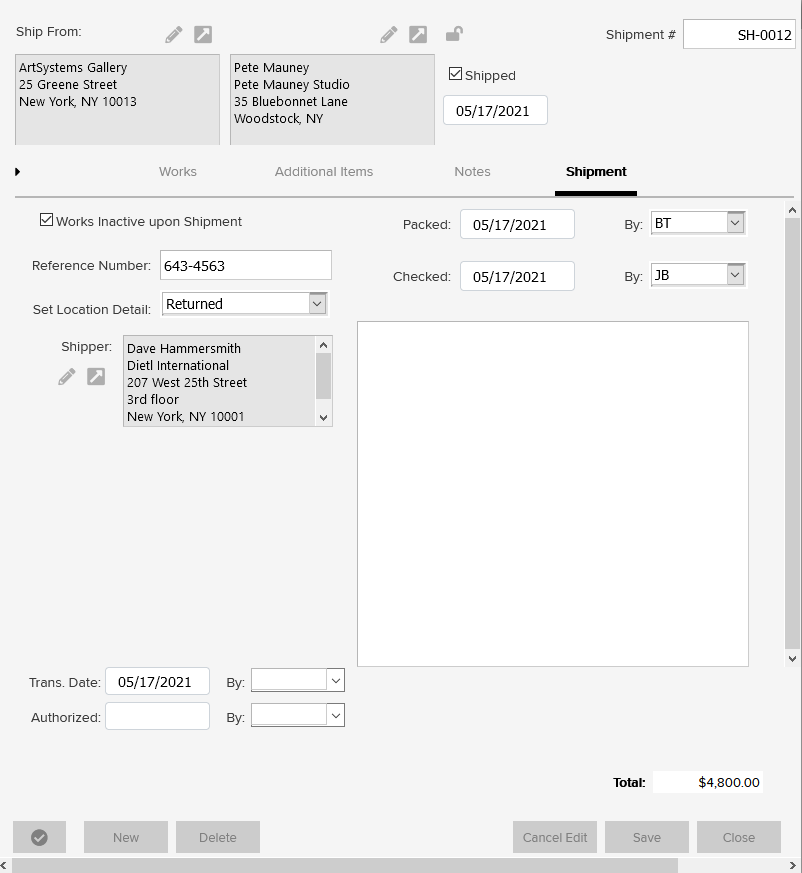Click the Cancel Edit button
This screenshot has height=873, width=802.
(x=555, y=837)
